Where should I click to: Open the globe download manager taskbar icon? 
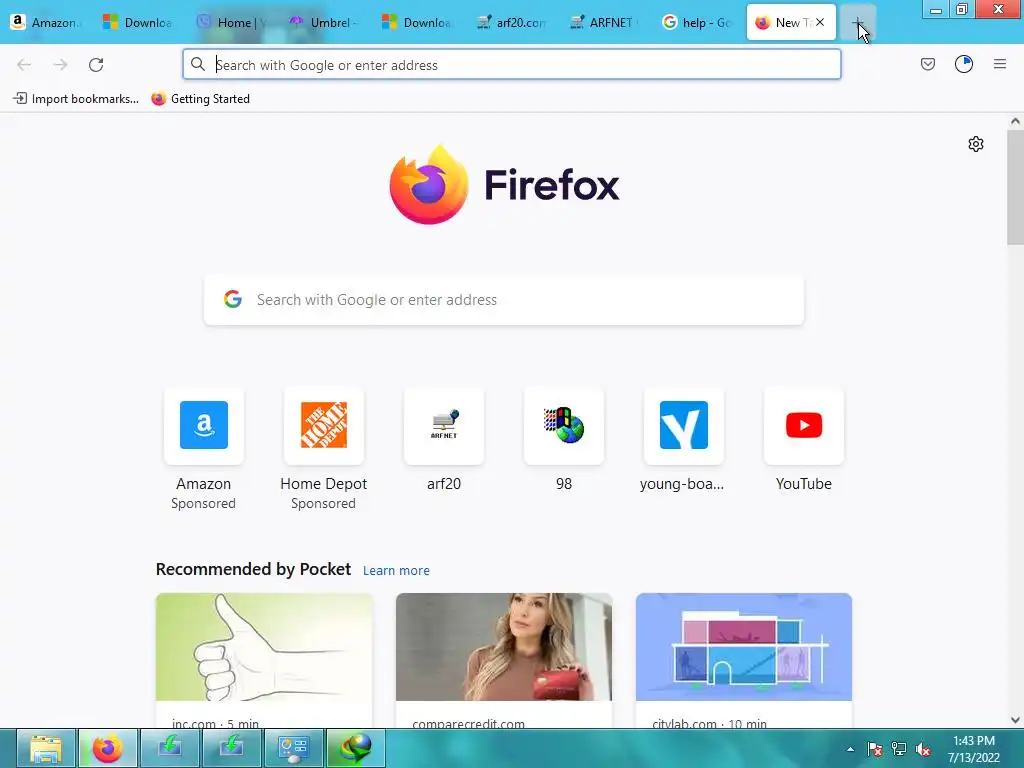(355, 748)
